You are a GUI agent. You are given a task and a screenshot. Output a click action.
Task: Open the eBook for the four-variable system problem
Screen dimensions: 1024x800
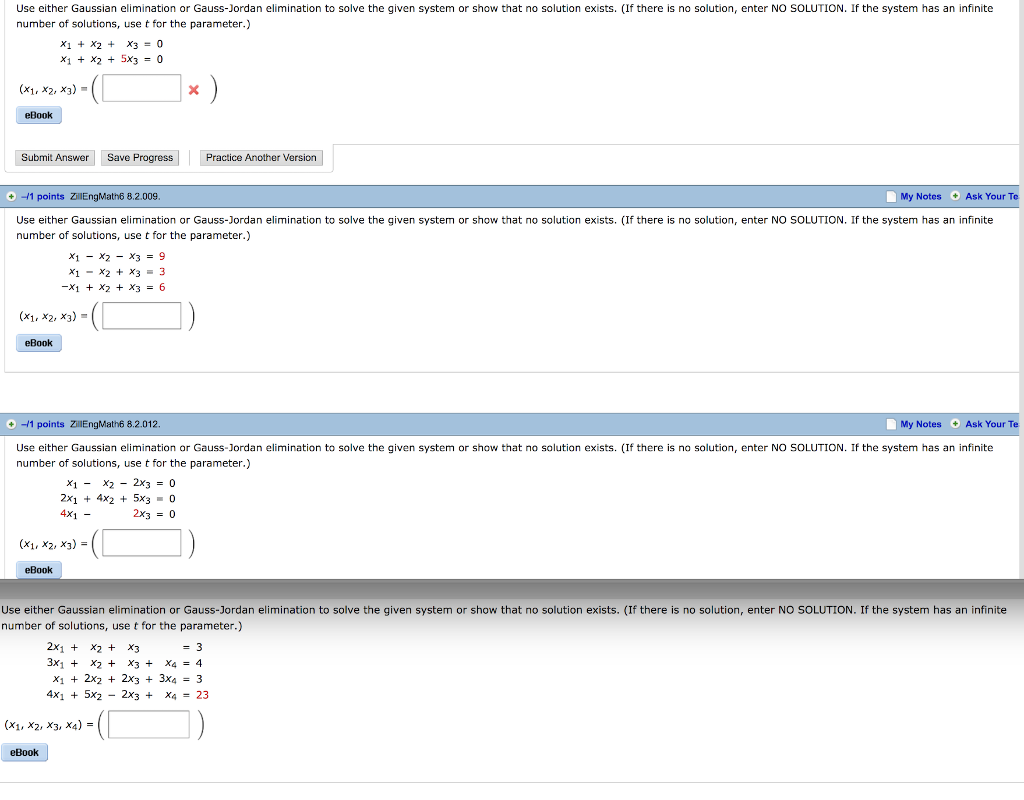[24, 751]
